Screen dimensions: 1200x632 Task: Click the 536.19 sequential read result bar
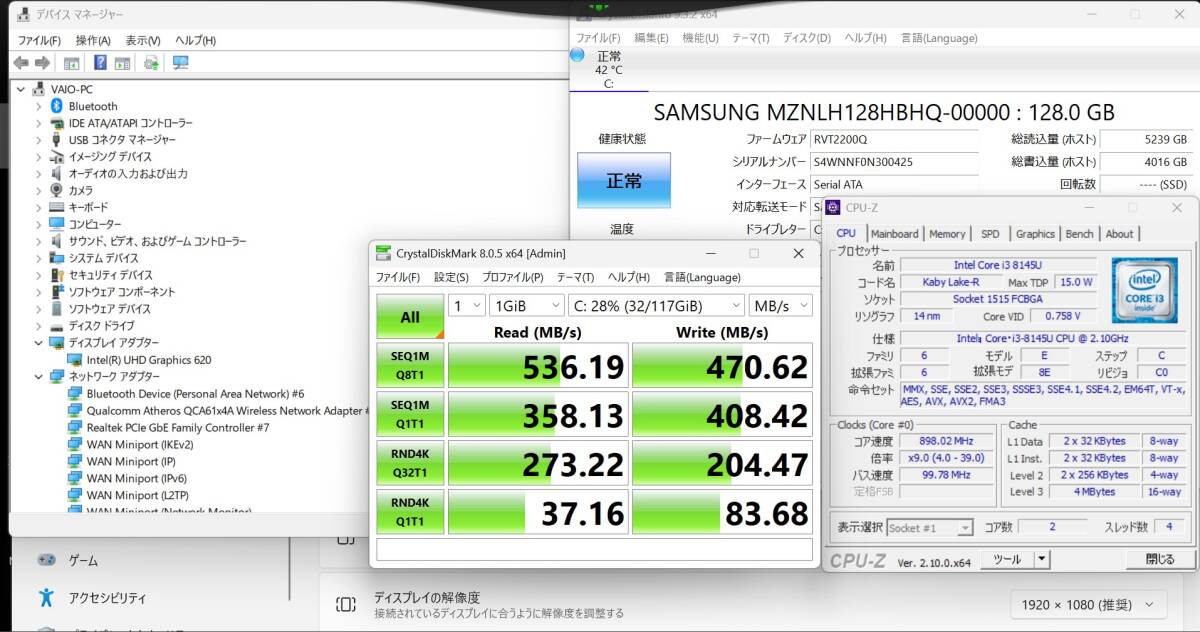click(538, 366)
